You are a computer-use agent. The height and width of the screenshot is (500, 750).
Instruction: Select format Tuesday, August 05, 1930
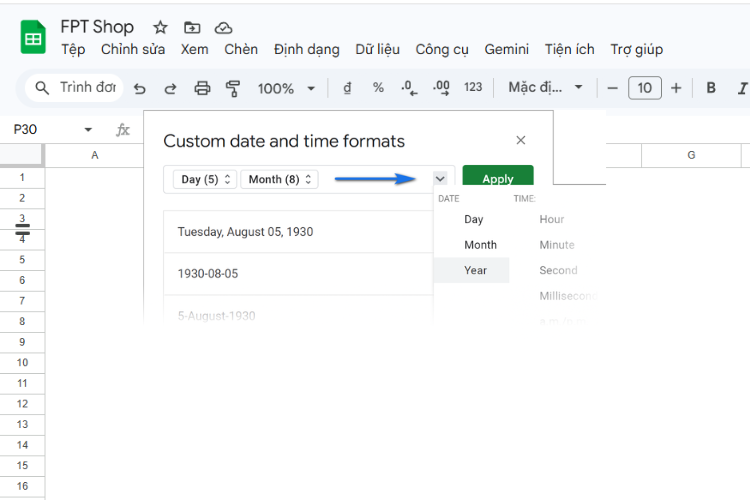[298, 232]
